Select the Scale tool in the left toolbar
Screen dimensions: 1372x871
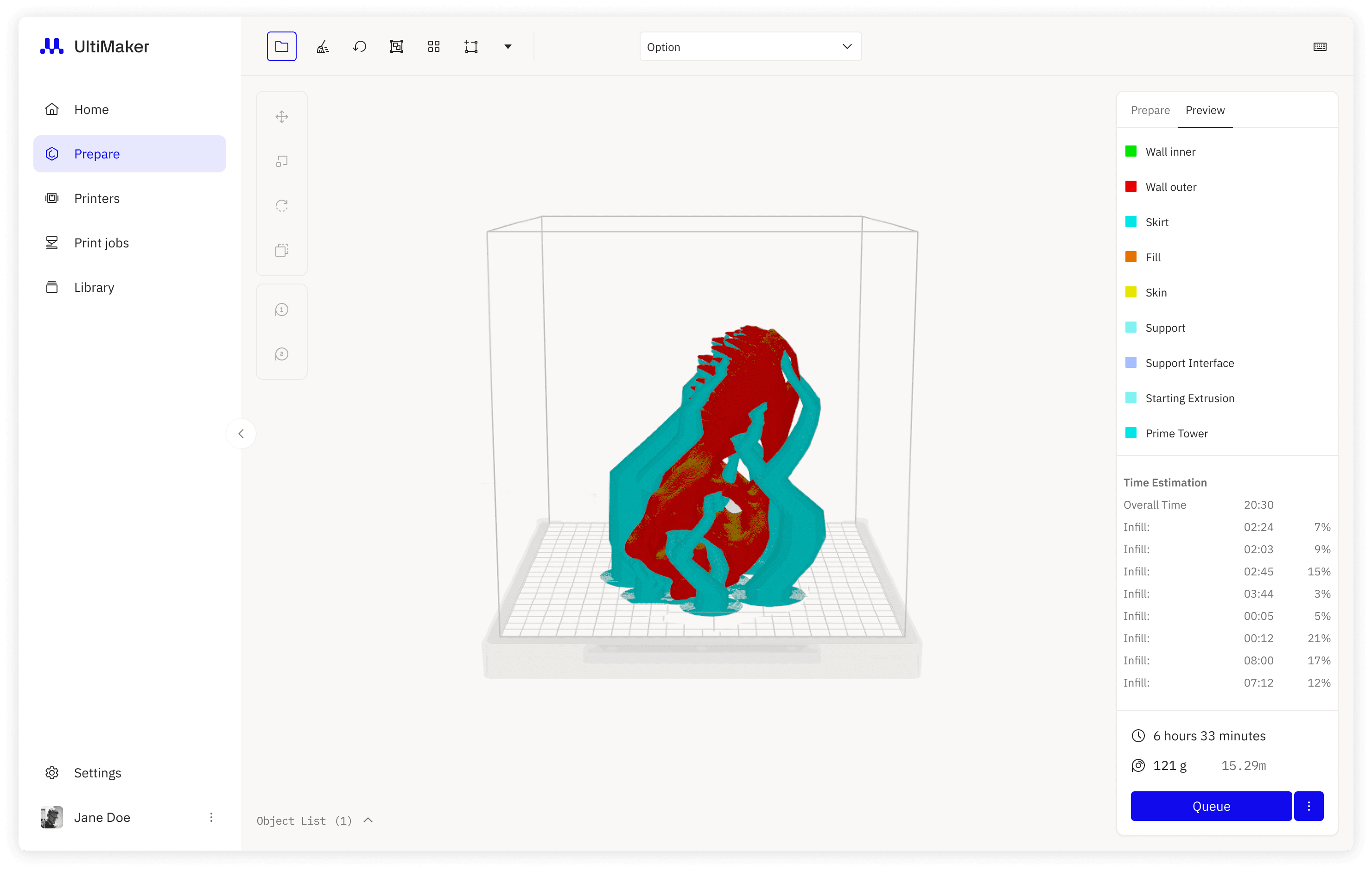[281, 161]
